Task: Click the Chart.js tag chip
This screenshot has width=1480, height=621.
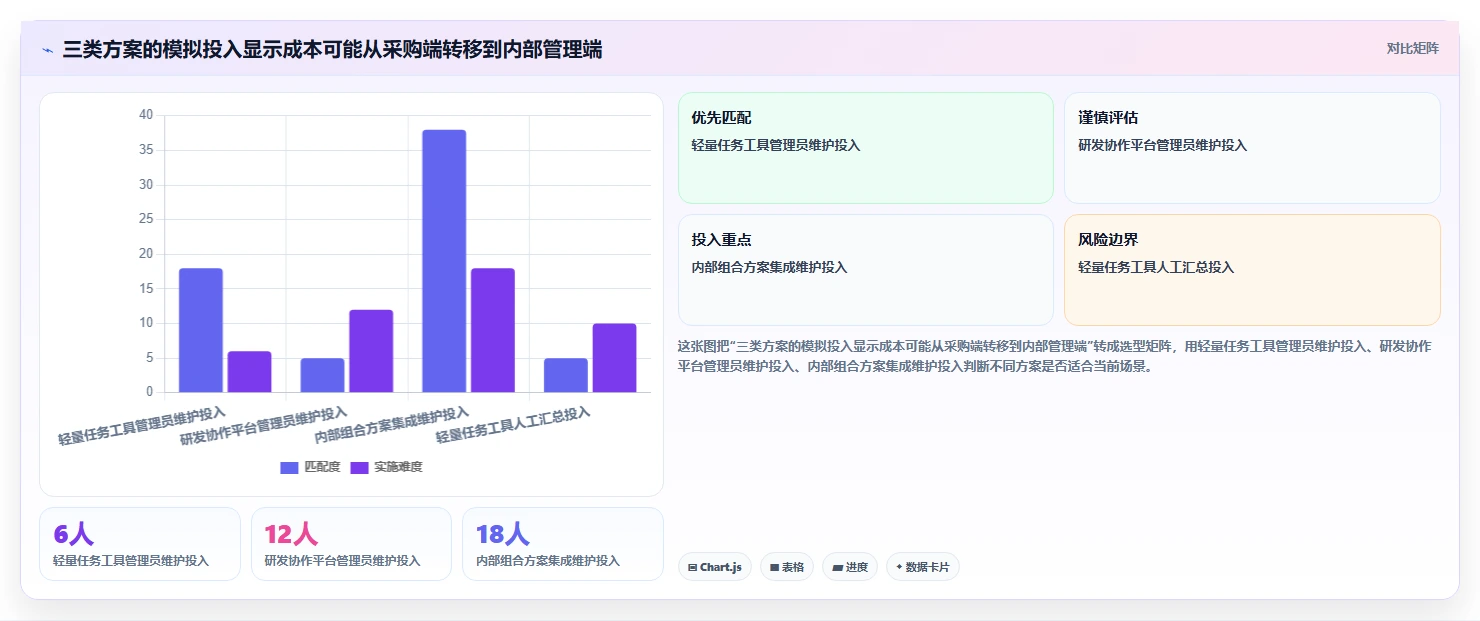Action: pos(715,567)
